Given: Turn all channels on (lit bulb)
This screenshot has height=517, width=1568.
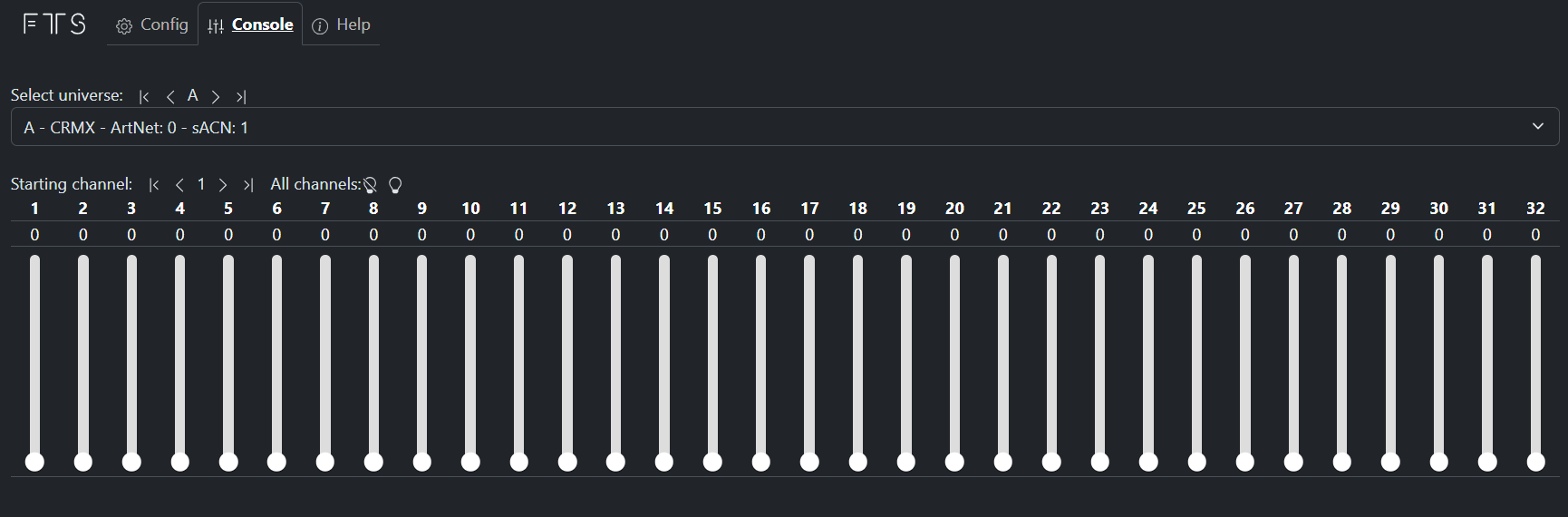Looking at the screenshot, I should click(395, 185).
